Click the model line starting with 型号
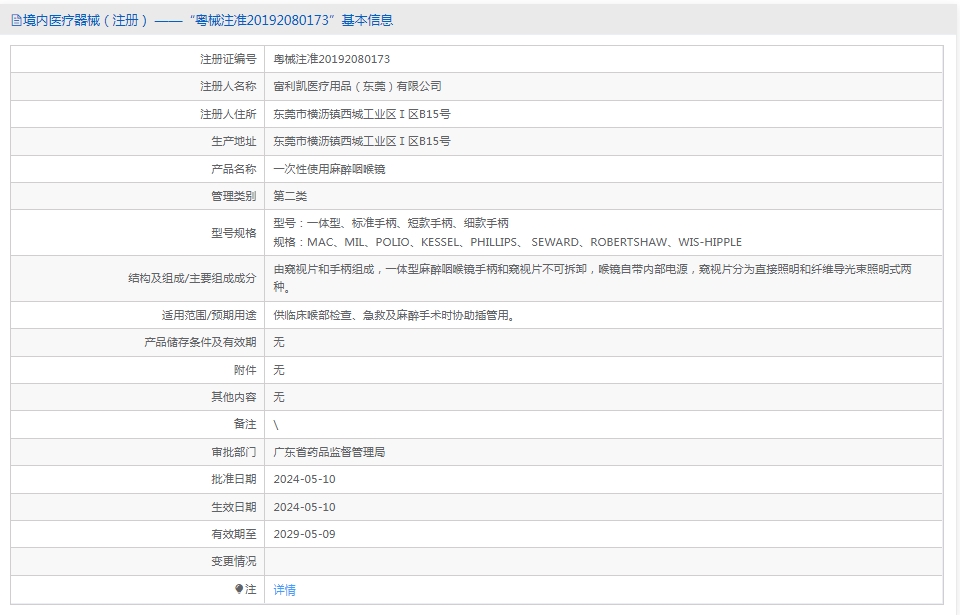This screenshot has width=960, height=615. 391,223
